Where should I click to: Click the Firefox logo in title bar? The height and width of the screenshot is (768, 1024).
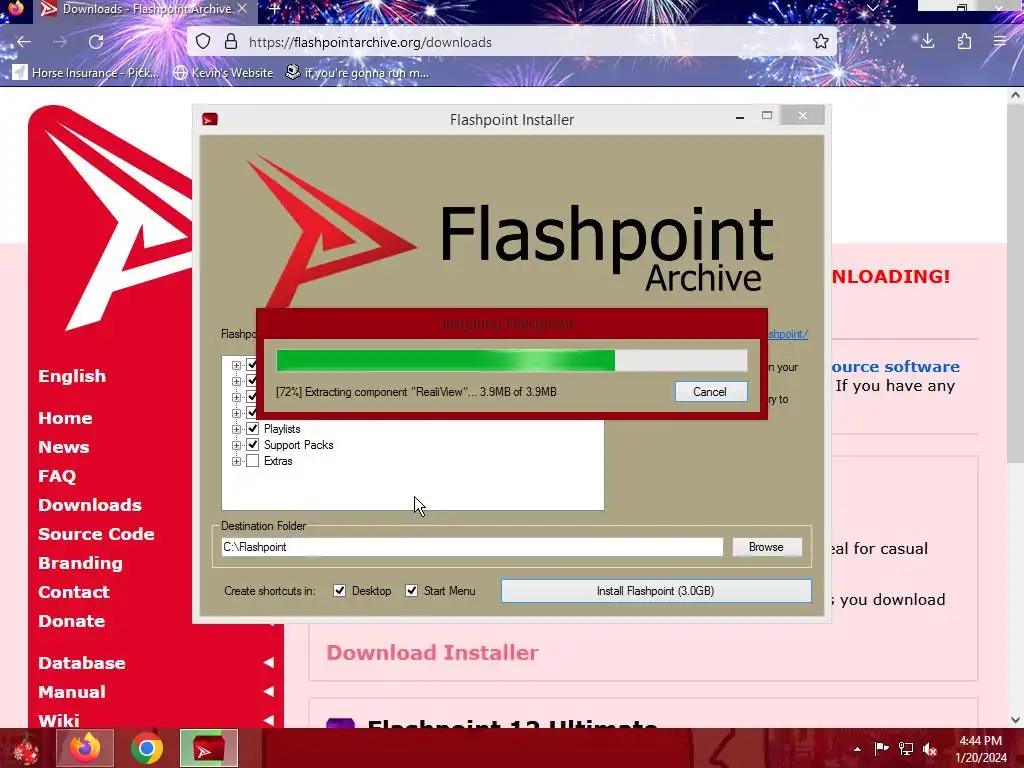[15, 7]
